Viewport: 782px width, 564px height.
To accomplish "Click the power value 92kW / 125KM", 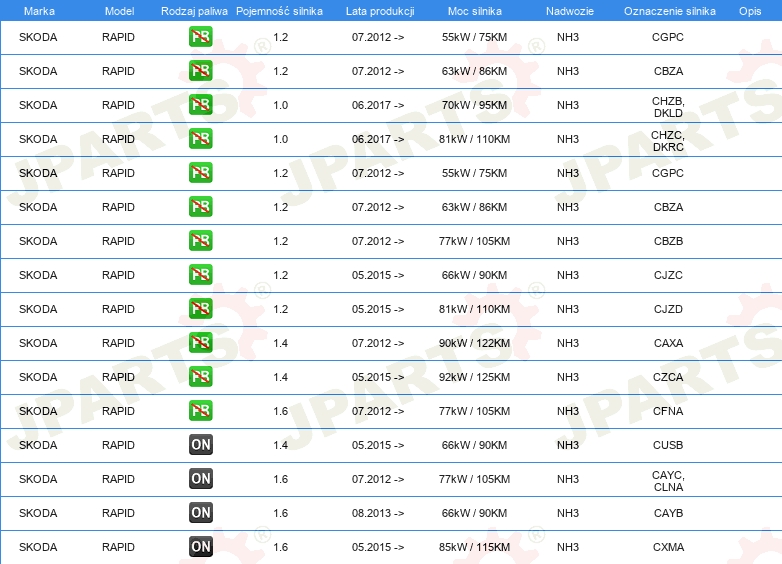I will tap(474, 376).
